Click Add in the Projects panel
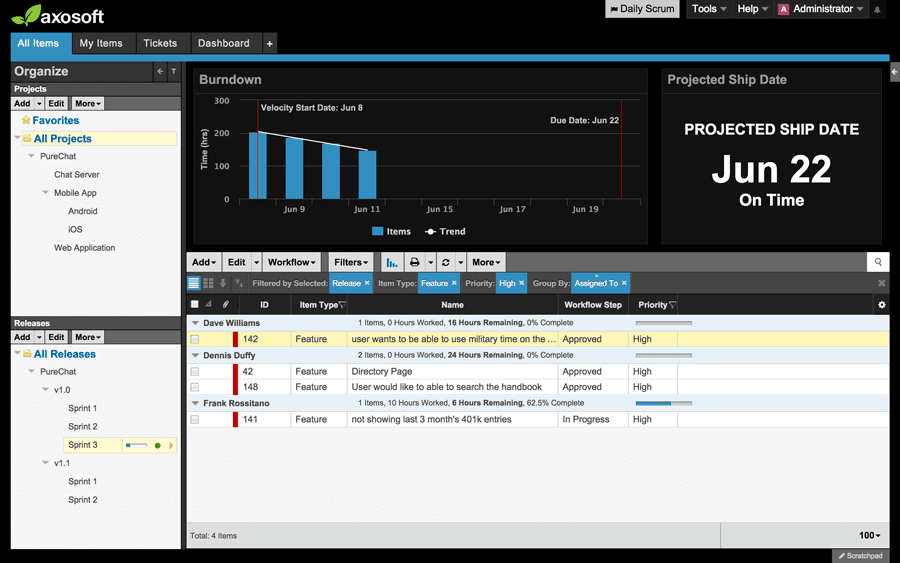 [x=22, y=103]
